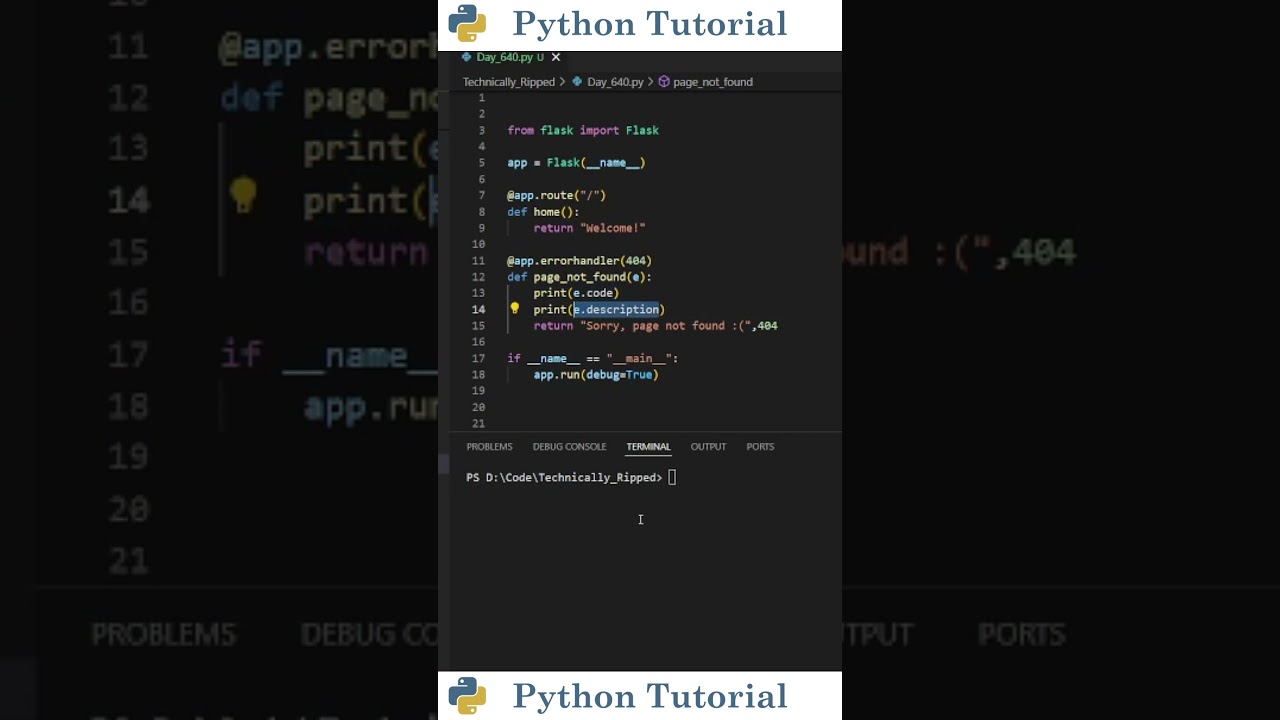Click line number 11 in the gutter
This screenshot has width=1280, height=720.
pyautogui.click(x=478, y=261)
